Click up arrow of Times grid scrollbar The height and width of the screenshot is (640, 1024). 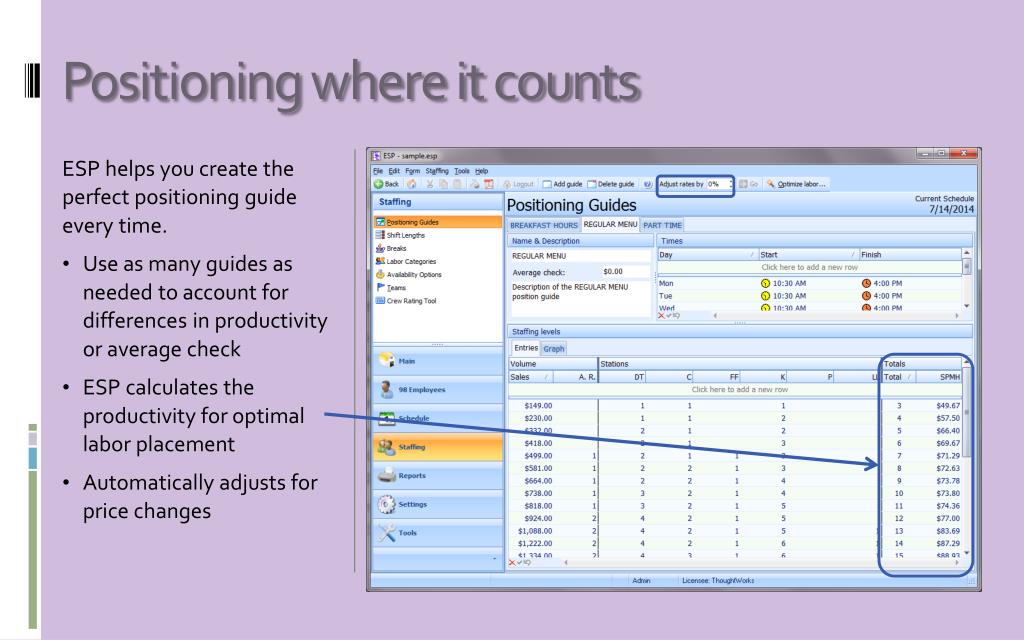pos(967,253)
